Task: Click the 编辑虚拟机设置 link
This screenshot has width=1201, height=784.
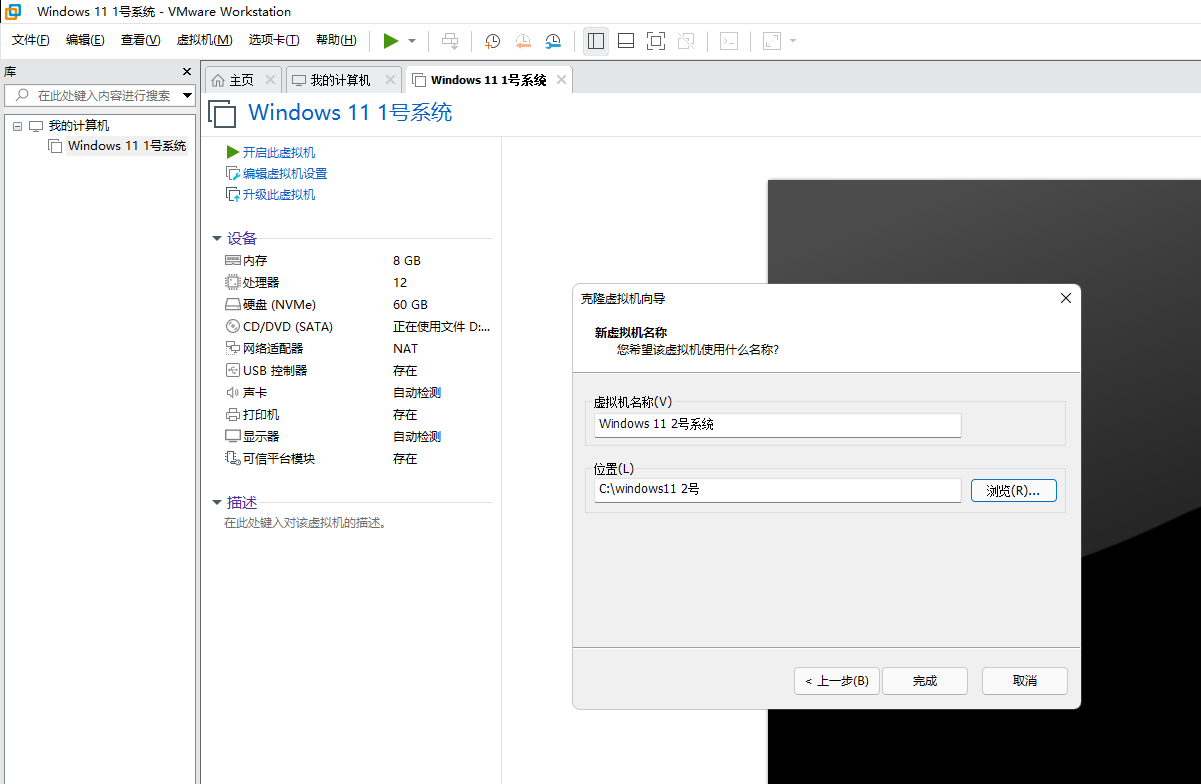Action: [285, 173]
